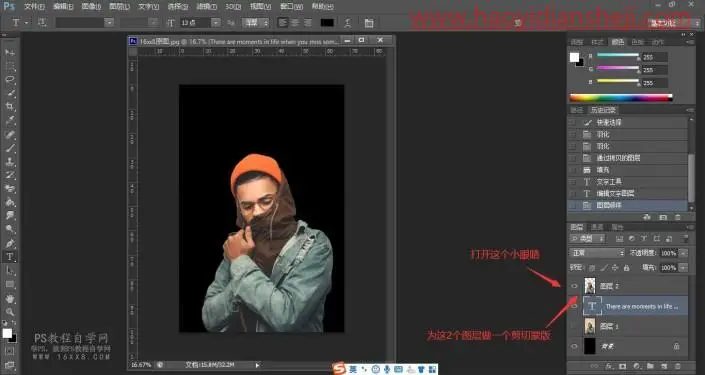The image size is (705, 375).
Task: Click the color spectrum ramp bar
Action: tap(621, 98)
